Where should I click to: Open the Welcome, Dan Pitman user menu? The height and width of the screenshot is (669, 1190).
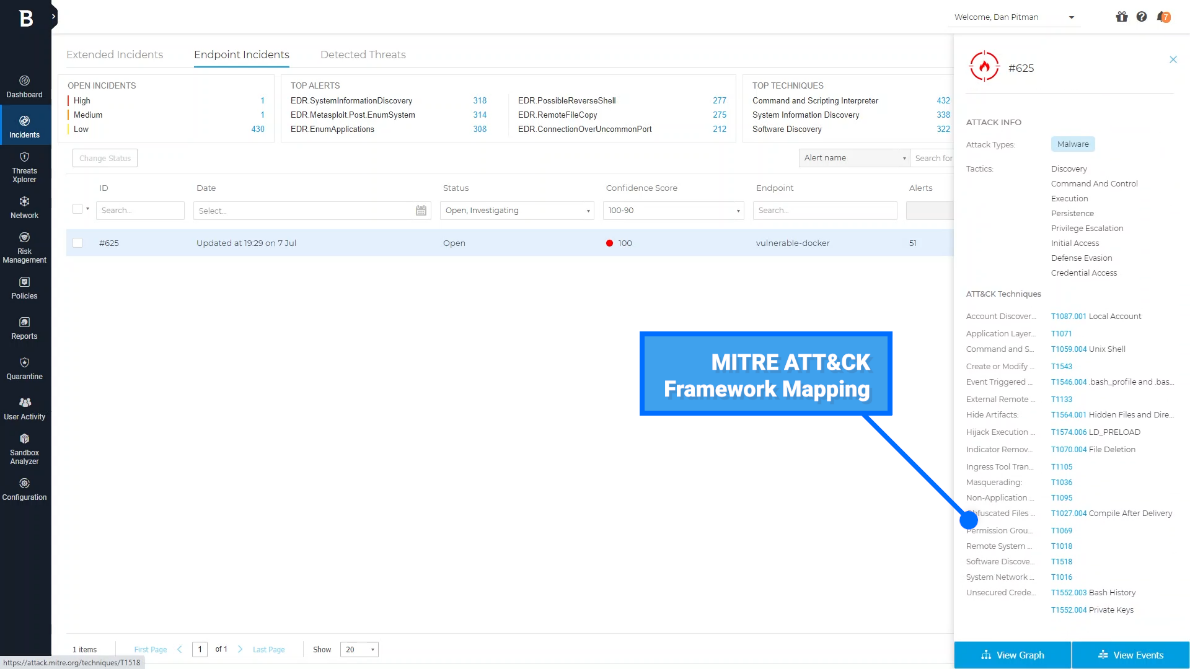(x=1014, y=17)
